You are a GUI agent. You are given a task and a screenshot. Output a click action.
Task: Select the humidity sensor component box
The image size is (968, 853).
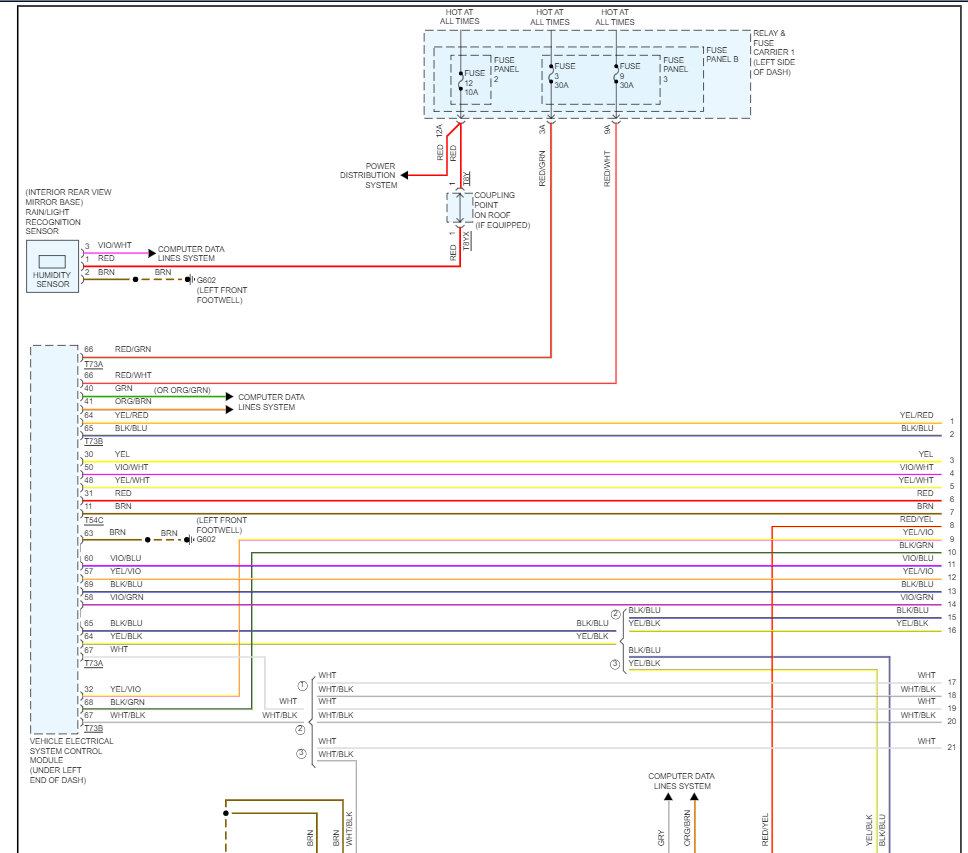point(53,265)
